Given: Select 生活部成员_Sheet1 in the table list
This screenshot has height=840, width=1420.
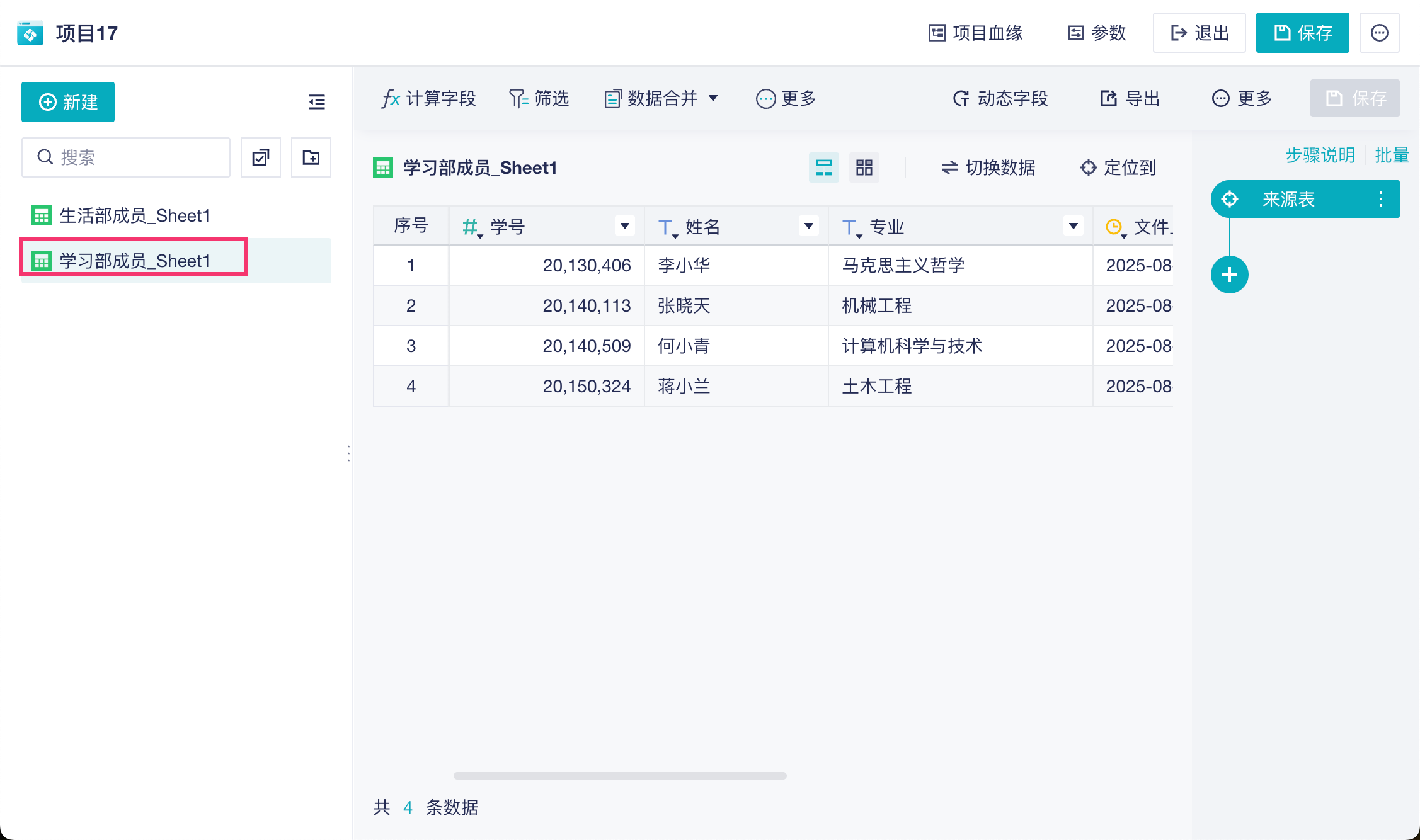Looking at the screenshot, I should (134, 215).
